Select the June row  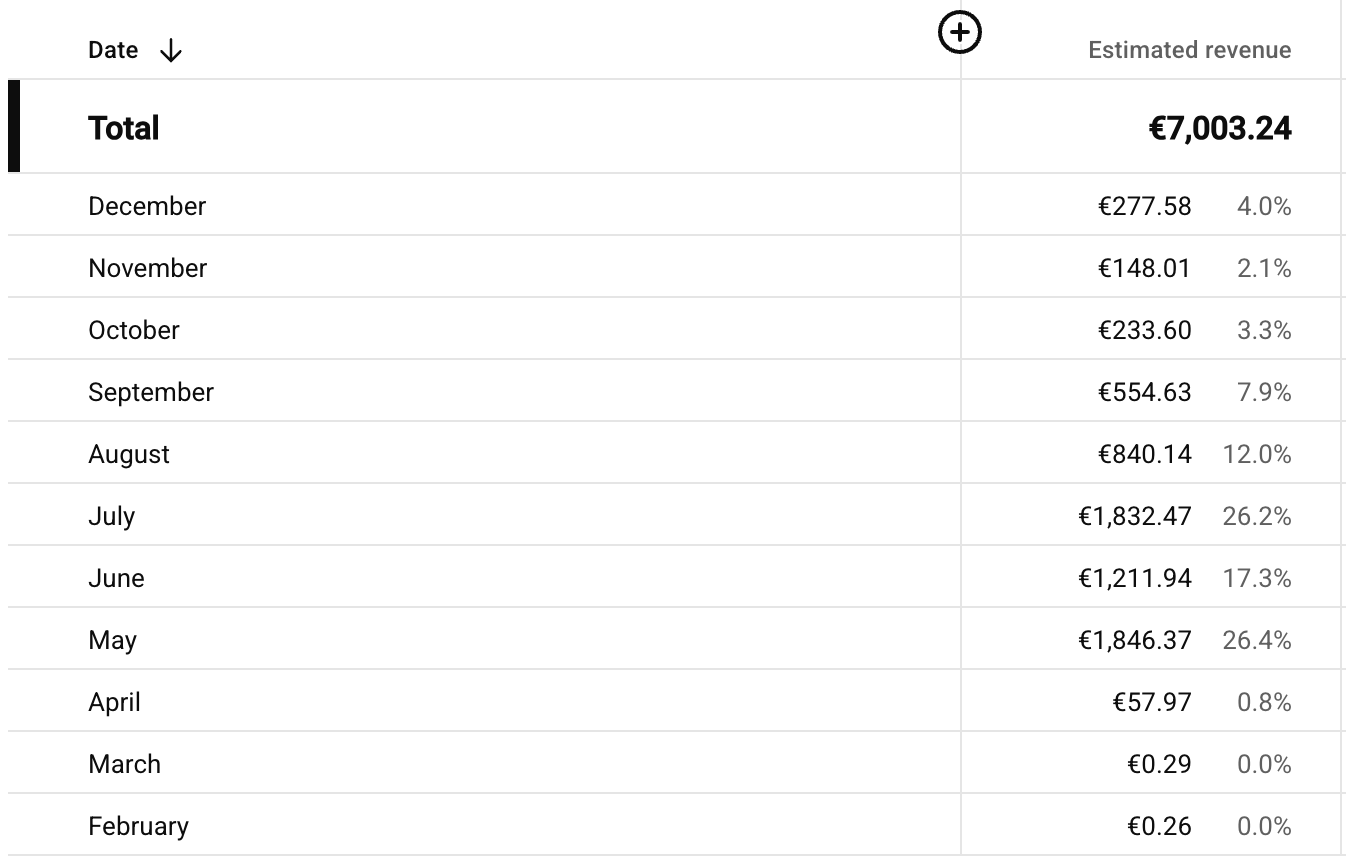pyautogui.click(x=116, y=578)
